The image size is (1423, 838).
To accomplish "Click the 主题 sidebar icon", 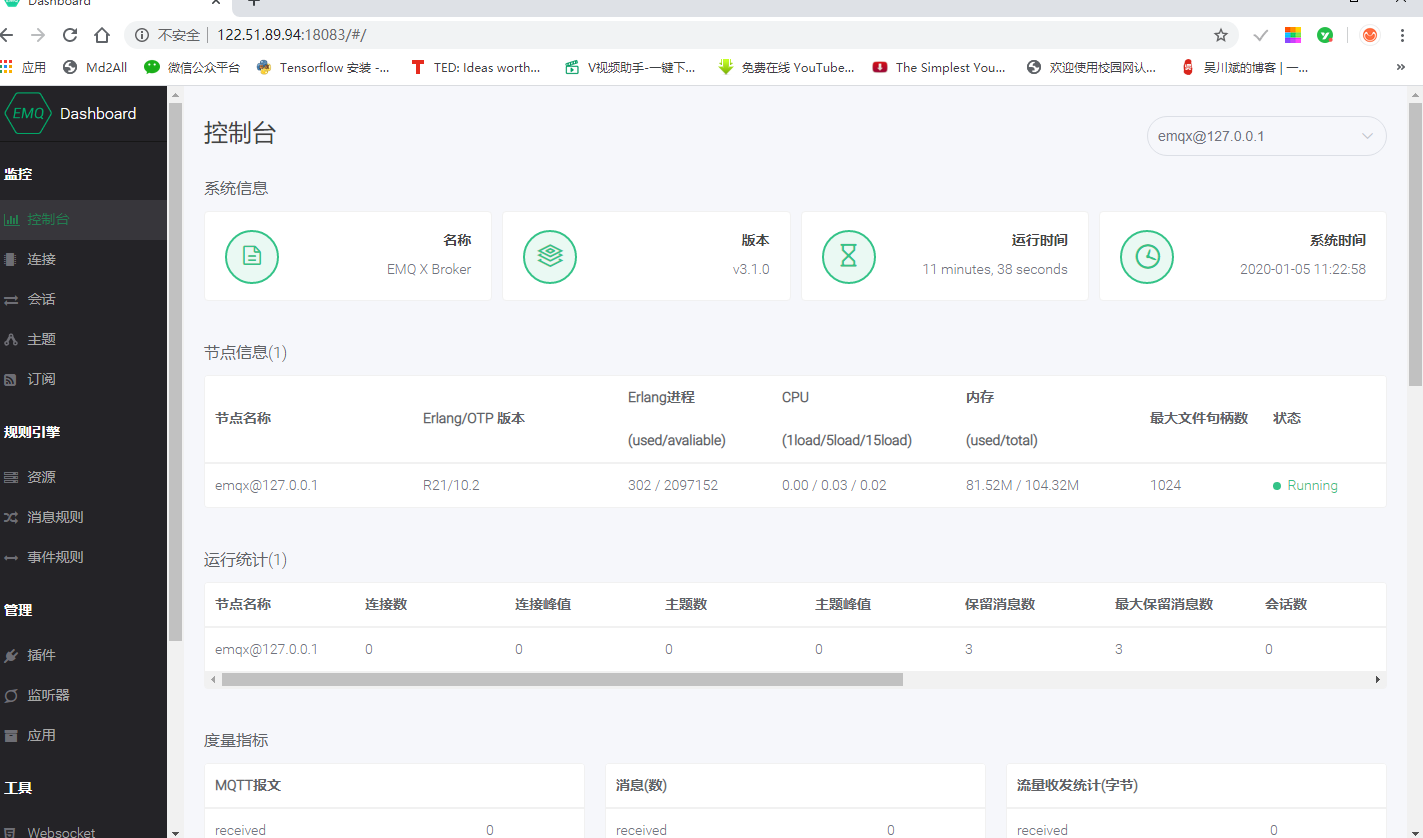I will point(11,339).
